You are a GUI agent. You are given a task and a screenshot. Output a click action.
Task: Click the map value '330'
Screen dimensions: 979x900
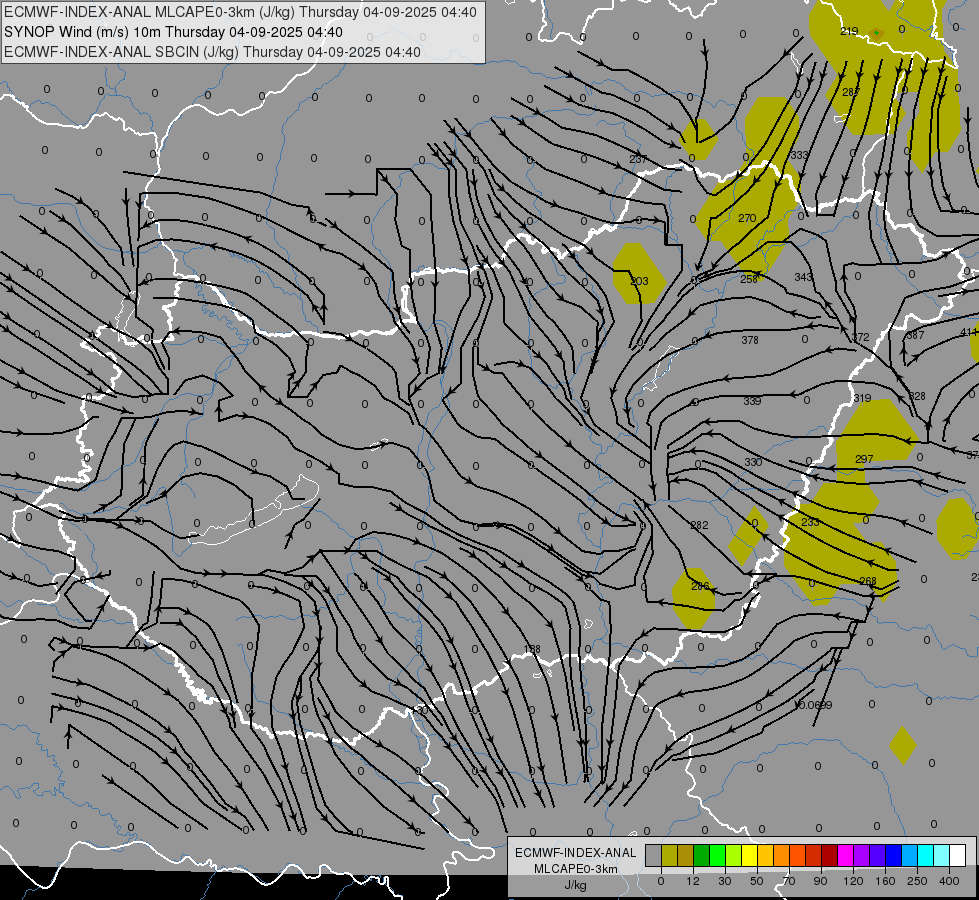pos(753,462)
